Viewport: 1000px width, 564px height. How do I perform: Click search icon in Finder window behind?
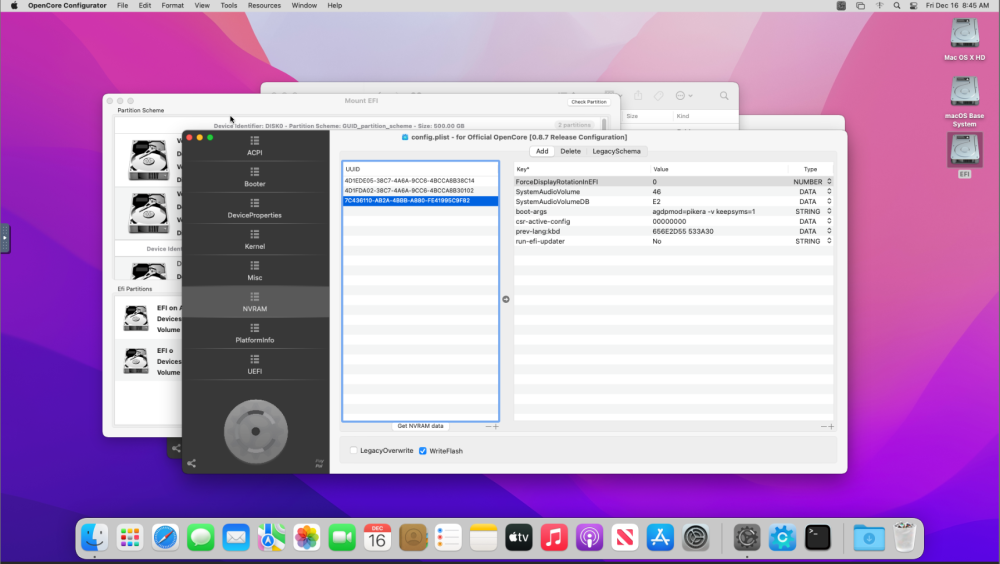pos(724,96)
